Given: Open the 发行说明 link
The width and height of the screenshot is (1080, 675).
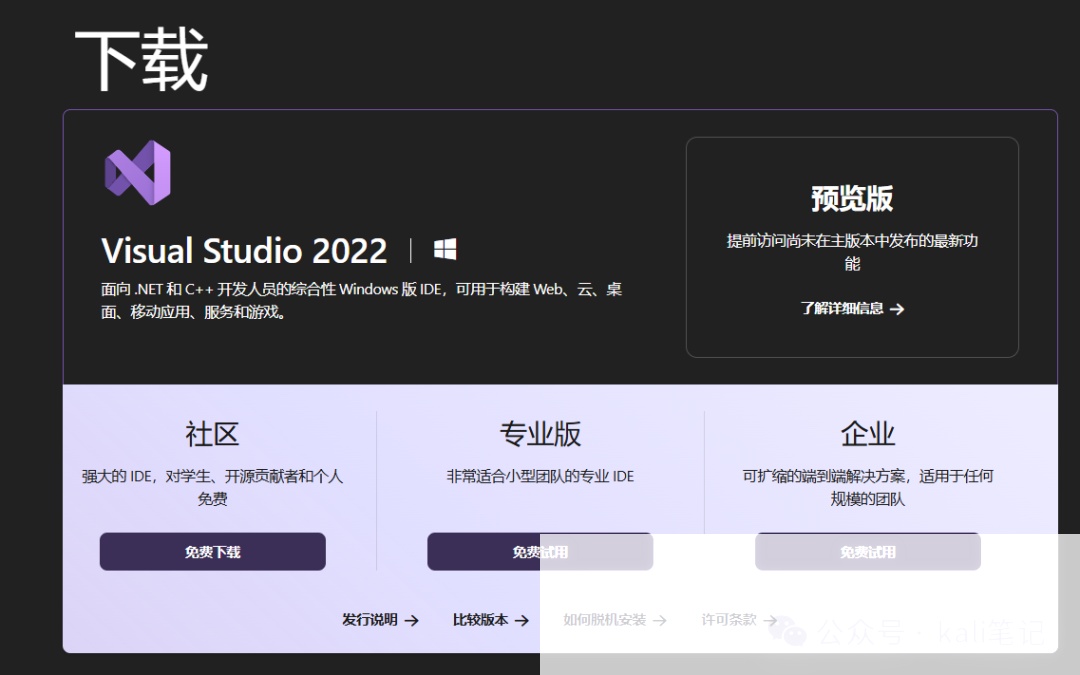Looking at the screenshot, I should pos(380,620).
